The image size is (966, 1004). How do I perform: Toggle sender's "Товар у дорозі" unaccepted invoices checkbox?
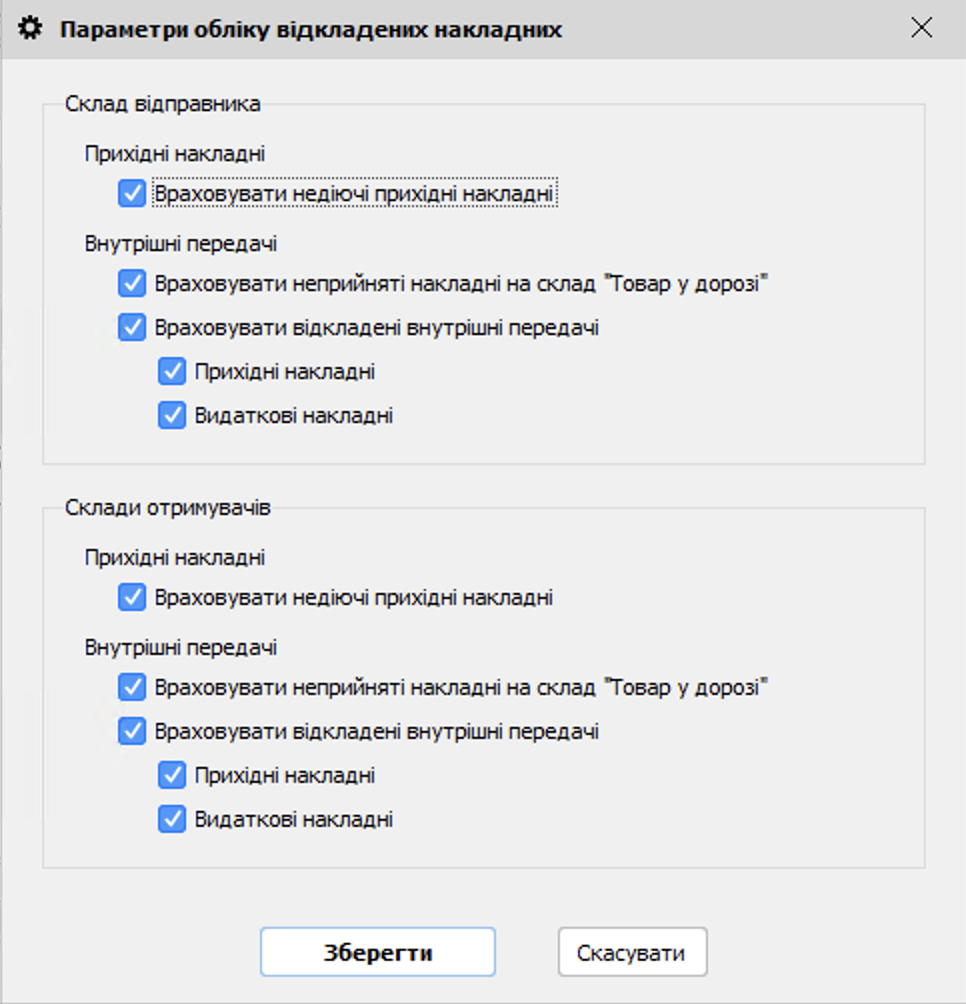pyautogui.click(x=132, y=284)
